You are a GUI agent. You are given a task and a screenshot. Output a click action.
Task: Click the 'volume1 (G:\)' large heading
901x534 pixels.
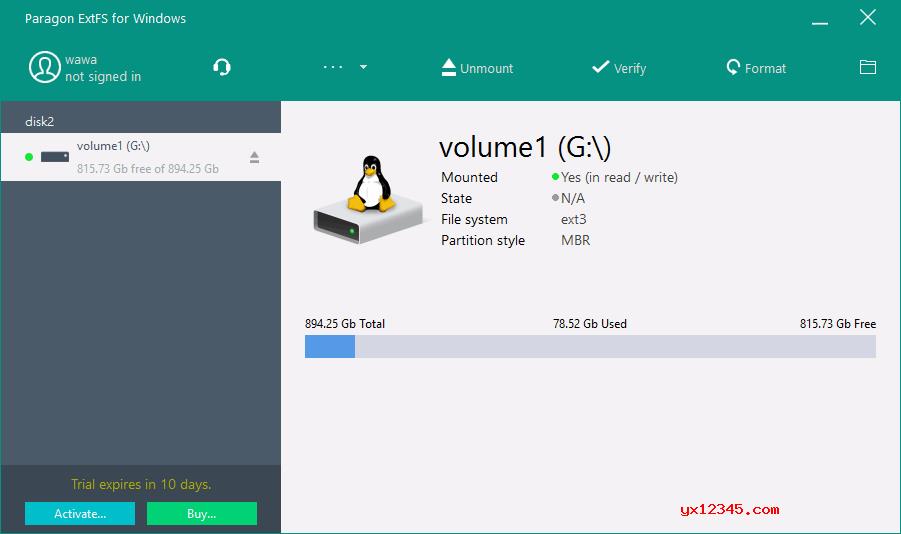(525, 148)
